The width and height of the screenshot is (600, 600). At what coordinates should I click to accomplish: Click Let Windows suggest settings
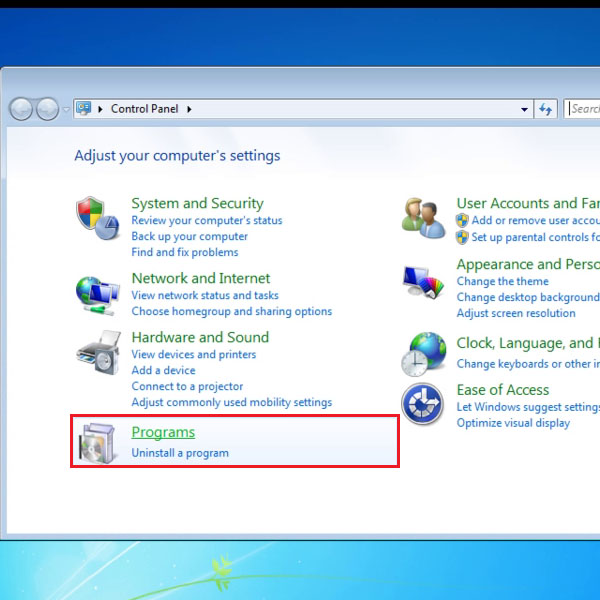(x=528, y=407)
